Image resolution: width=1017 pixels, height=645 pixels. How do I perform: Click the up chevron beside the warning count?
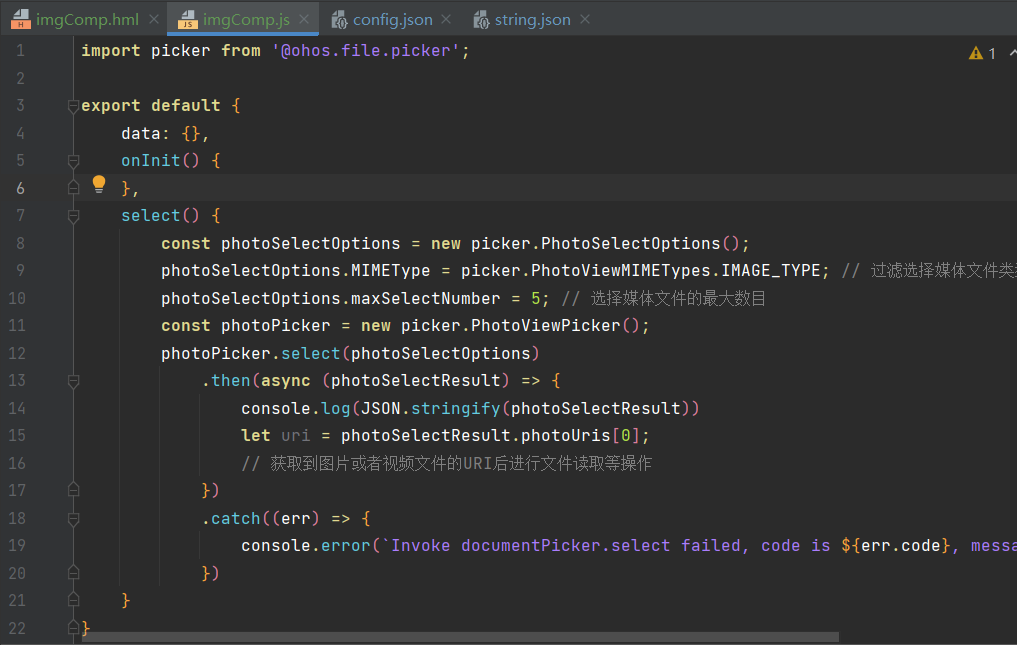[x=1011, y=52]
